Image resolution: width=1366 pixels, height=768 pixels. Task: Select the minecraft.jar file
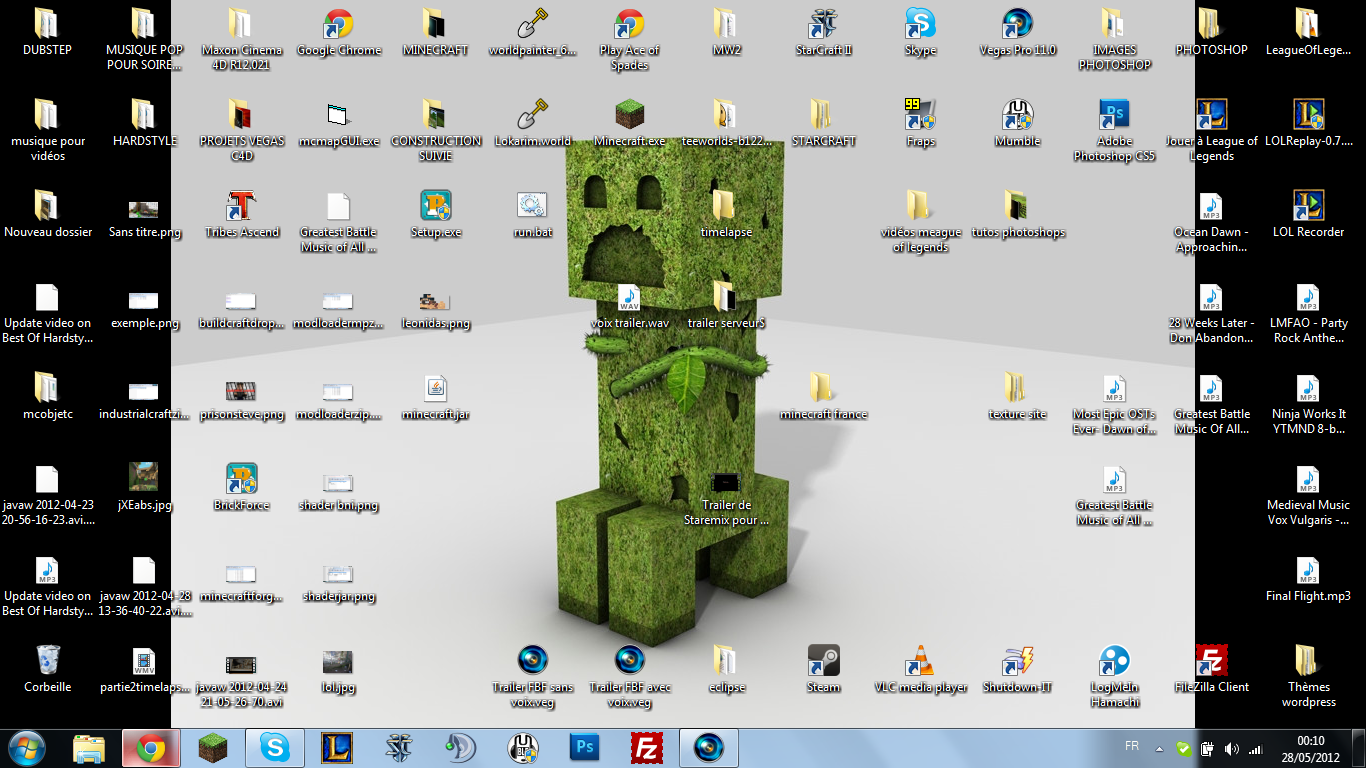pos(436,397)
